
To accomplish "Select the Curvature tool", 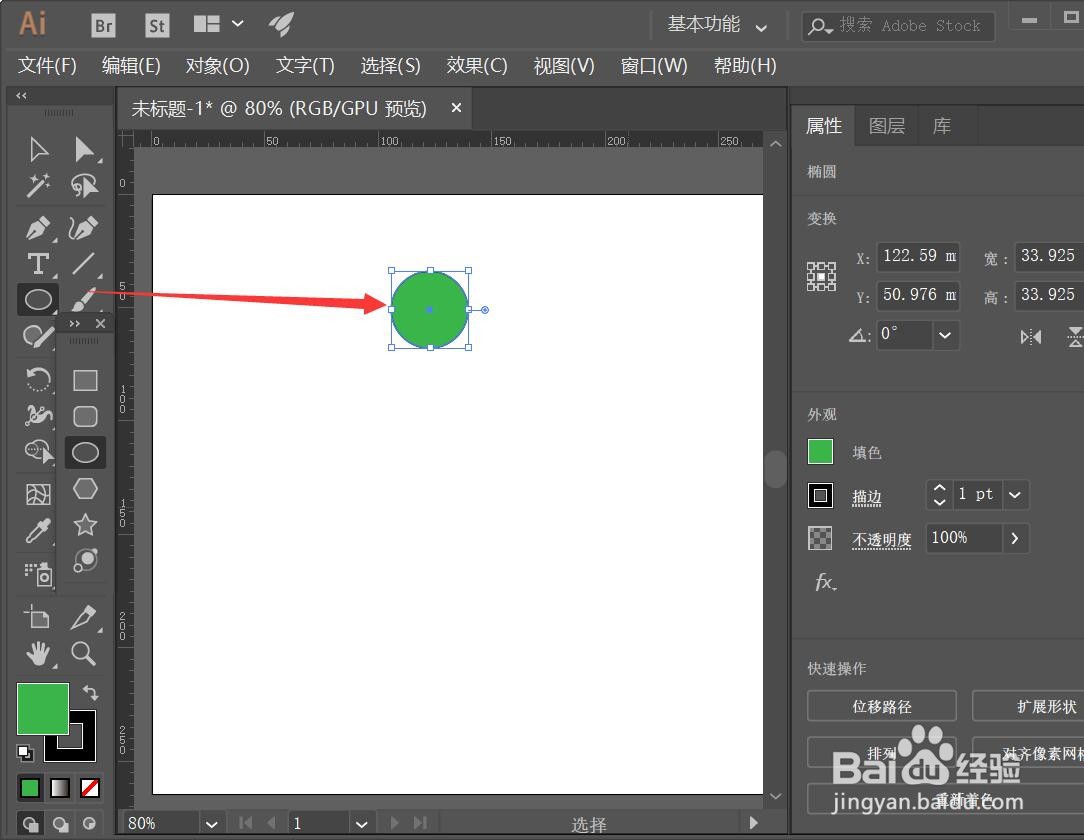I will [x=83, y=227].
